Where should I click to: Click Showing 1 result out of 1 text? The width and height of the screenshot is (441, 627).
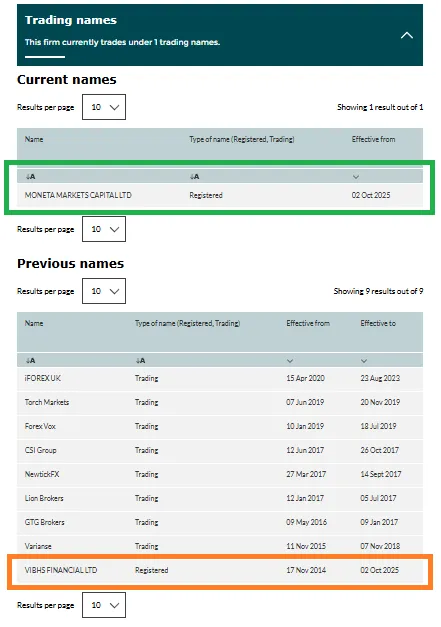coord(380,107)
